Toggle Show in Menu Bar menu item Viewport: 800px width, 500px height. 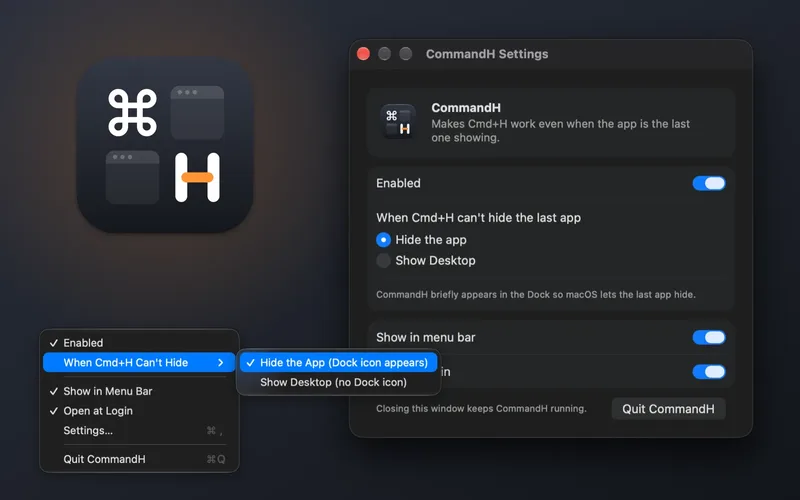click(x=139, y=391)
